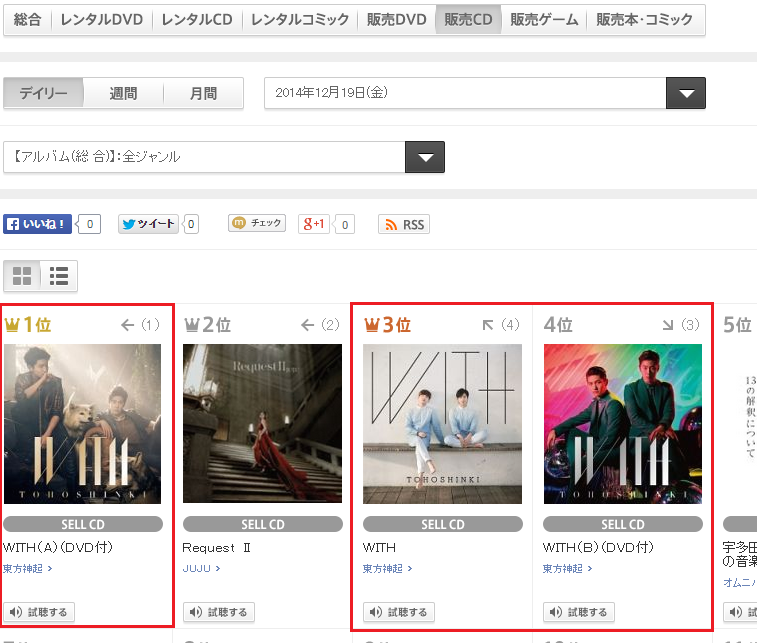Click the WITH(B) album cover

pyautogui.click(x=622, y=424)
